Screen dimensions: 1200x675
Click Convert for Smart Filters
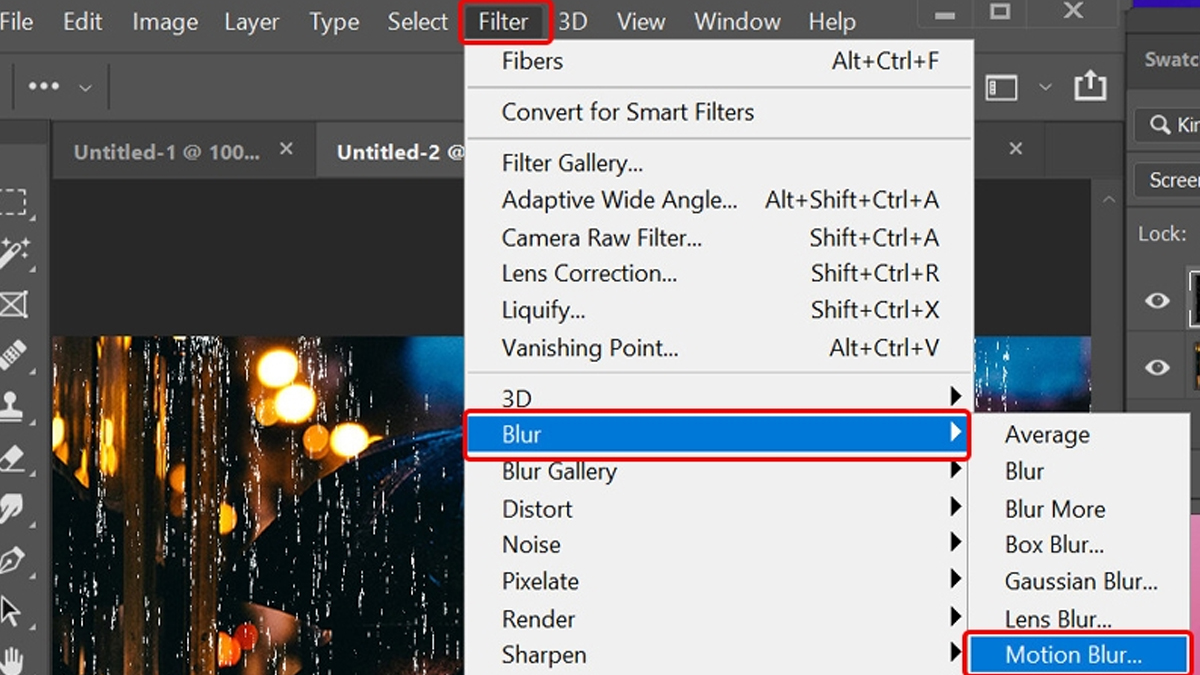click(627, 112)
